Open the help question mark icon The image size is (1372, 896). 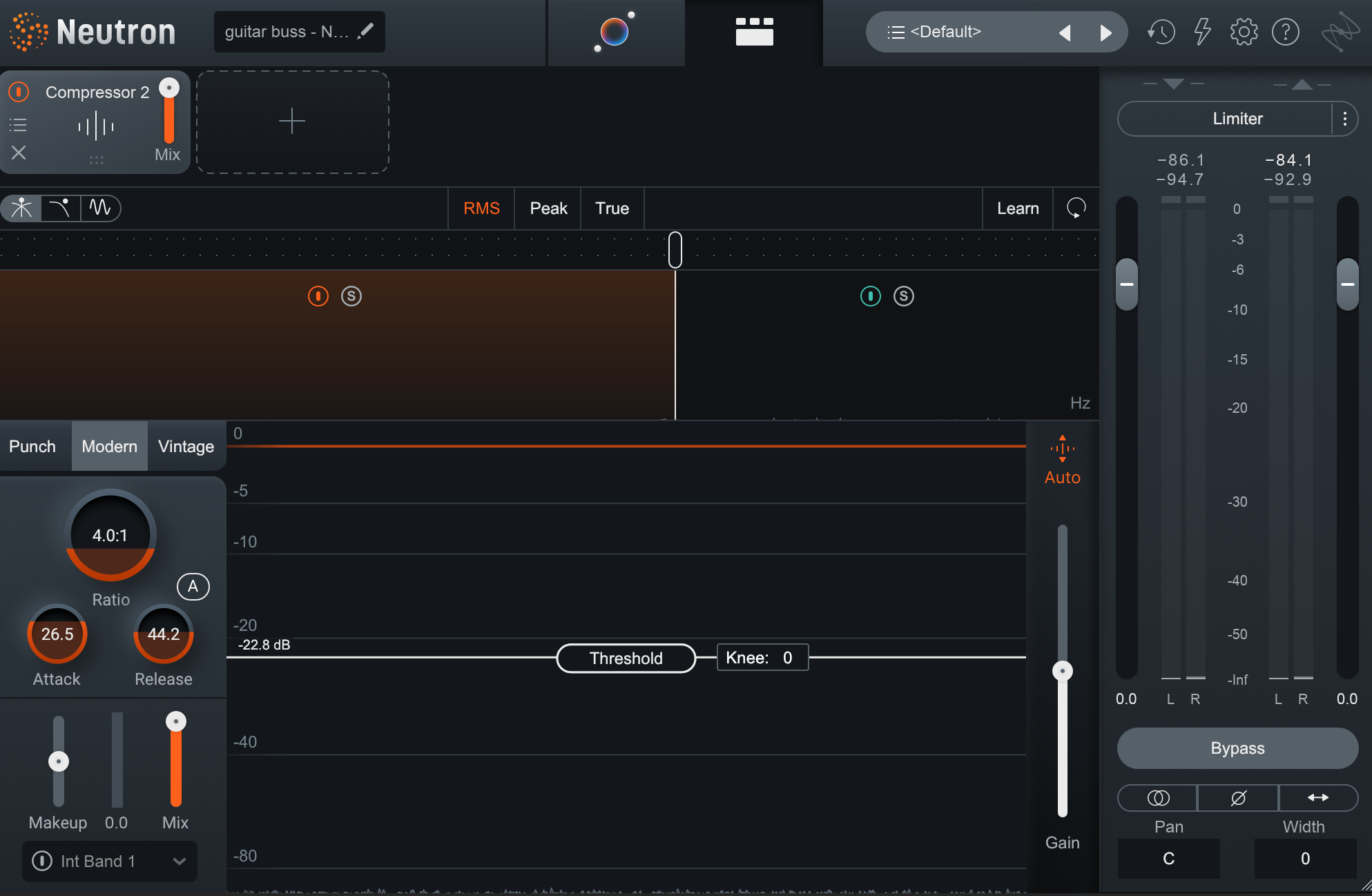1286,32
